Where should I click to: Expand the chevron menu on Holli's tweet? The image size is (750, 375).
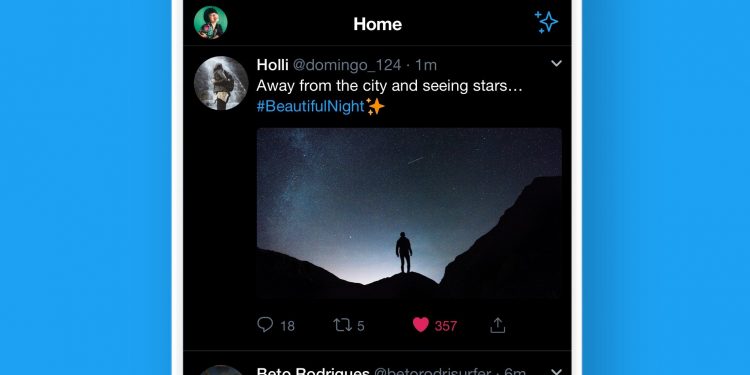coord(556,63)
